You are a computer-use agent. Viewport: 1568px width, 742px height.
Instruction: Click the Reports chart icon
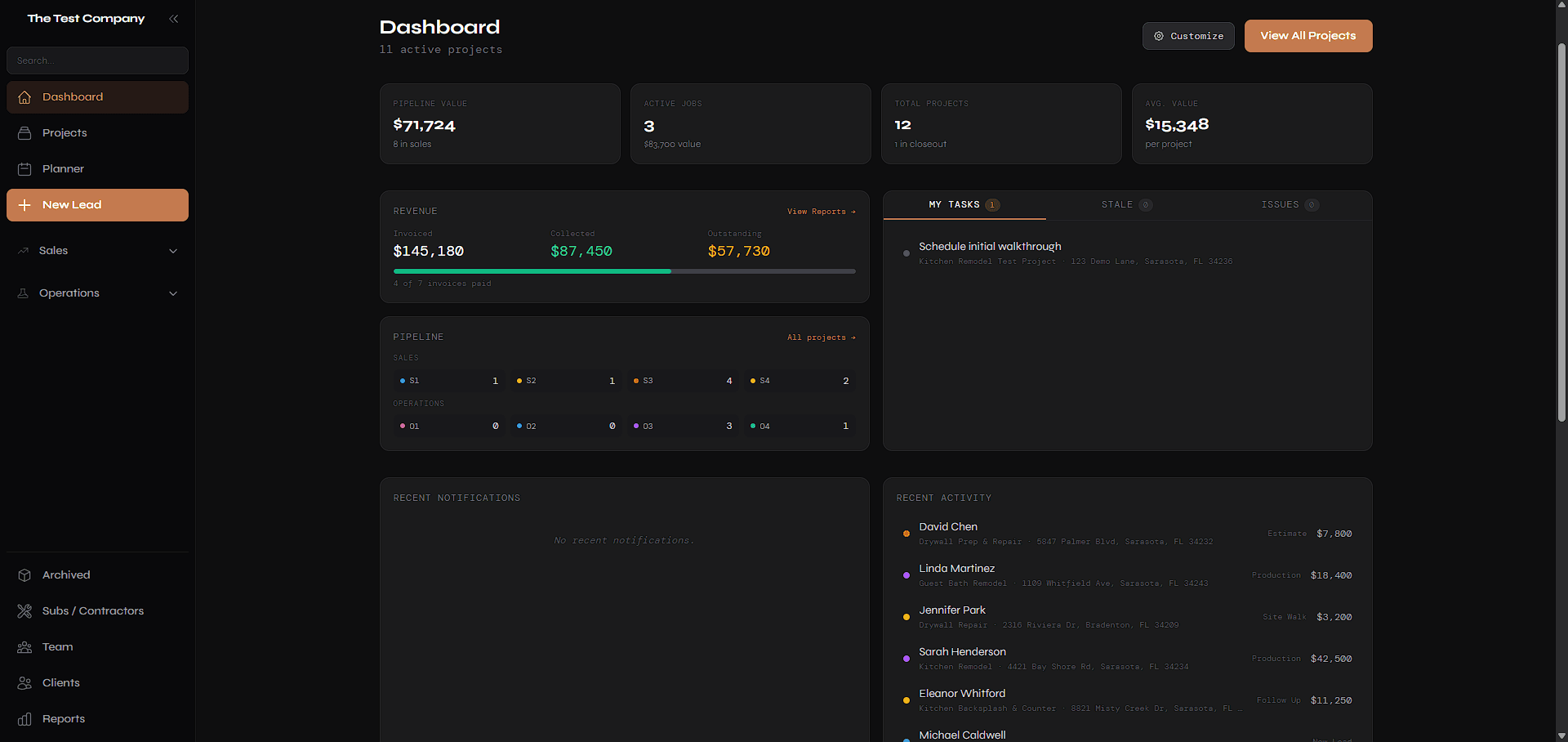(24, 719)
